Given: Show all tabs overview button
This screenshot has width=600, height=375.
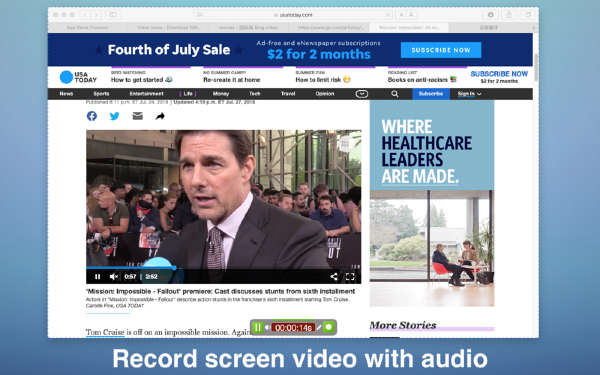Looking at the screenshot, I should pos(528,15).
